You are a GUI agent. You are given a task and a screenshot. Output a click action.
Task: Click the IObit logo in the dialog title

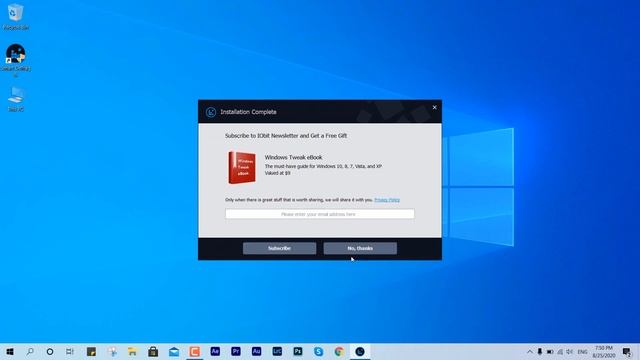pos(211,112)
